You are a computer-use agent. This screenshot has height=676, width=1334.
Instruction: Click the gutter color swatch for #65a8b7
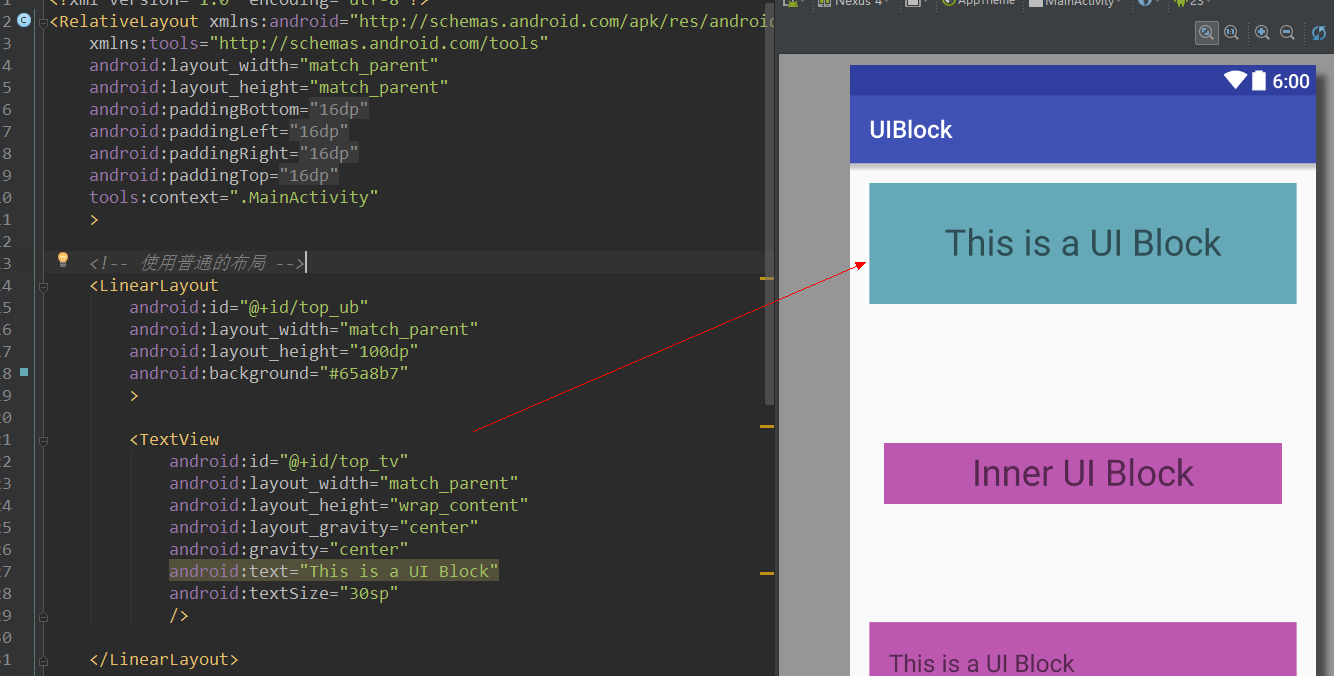[x=24, y=372]
